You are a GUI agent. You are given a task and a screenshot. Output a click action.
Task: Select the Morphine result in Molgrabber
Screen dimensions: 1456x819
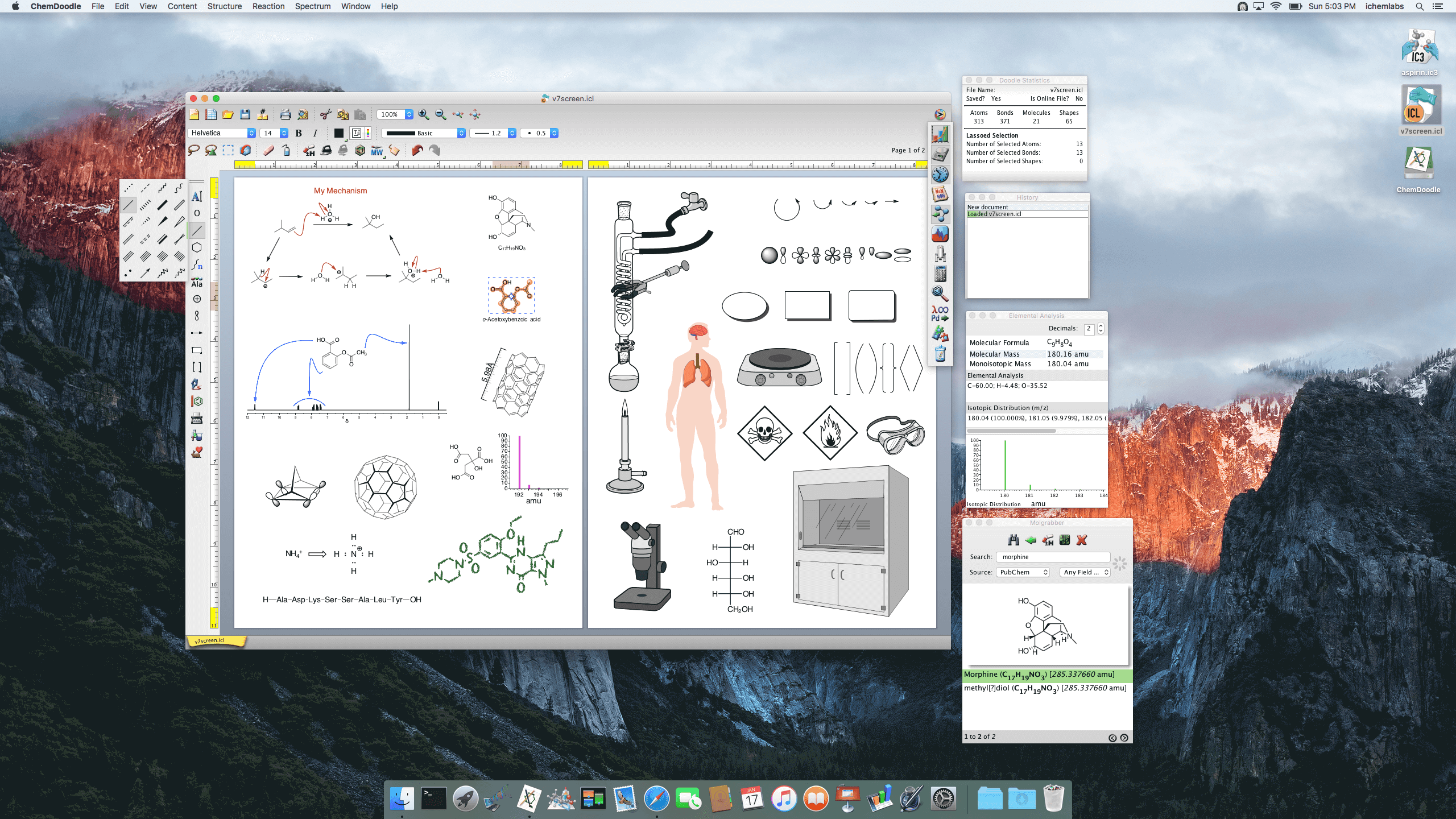[x=1046, y=674]
